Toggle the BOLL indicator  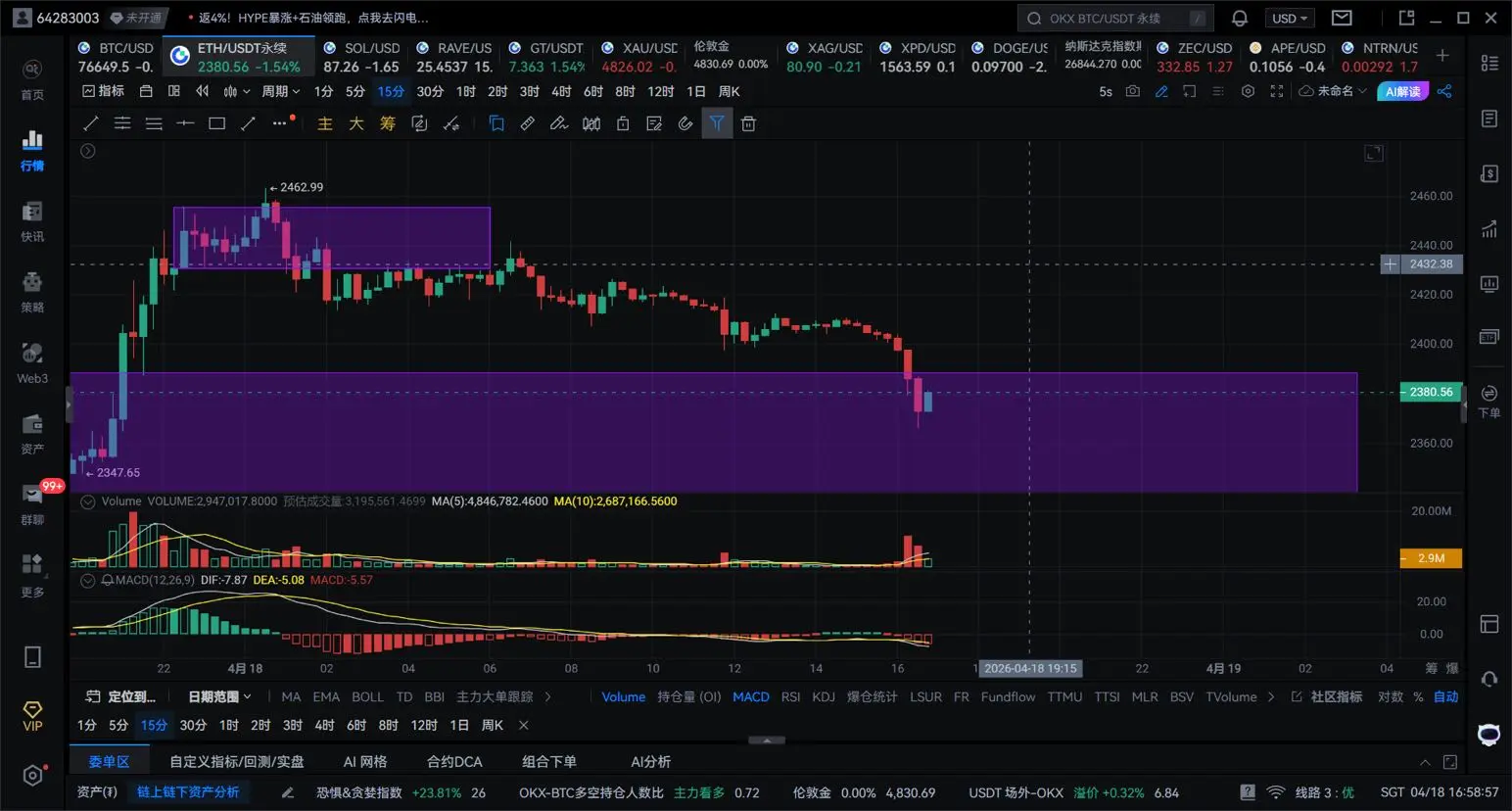(x=367, y=696)
